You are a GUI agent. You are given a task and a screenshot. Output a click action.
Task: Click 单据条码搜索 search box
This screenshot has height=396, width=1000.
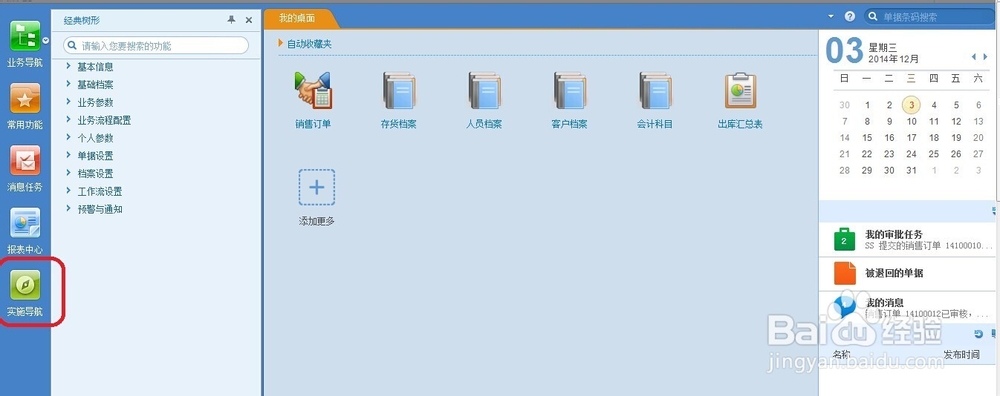coord(929,17)
